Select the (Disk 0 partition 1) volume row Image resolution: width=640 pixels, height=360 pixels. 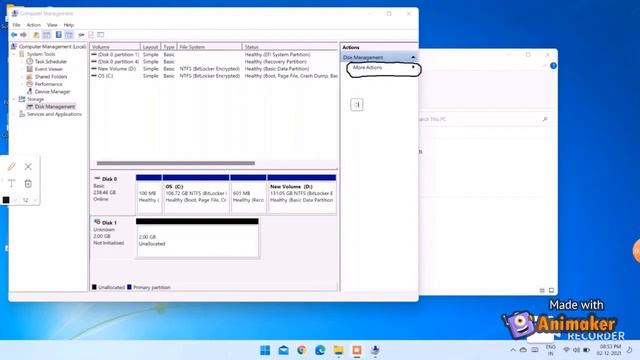point(214,54)
